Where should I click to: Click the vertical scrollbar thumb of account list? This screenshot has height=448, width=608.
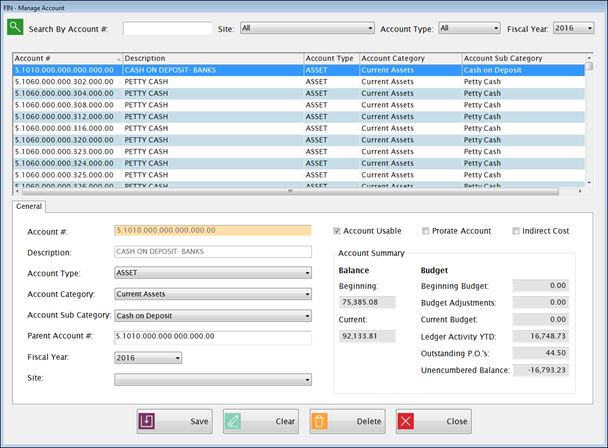coord(589,66)
